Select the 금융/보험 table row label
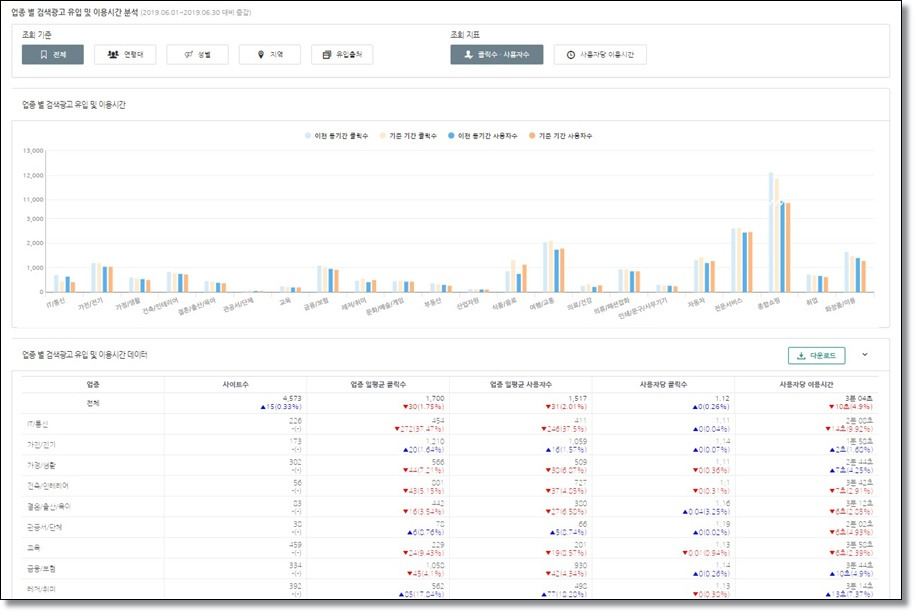Image resolution: width=914 pixels, height=612 pixels. tap(41, 568)
